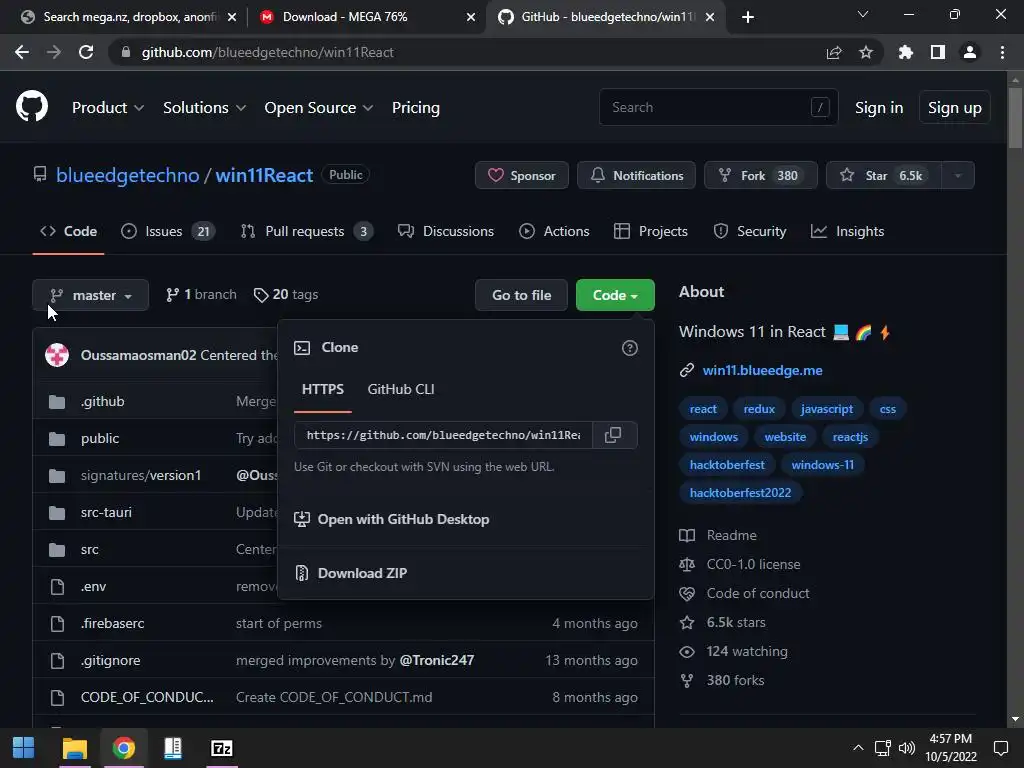Open the .github folder
This screenshot has height=768, width=1024.
pyautogui.click(x=103, y=402)
